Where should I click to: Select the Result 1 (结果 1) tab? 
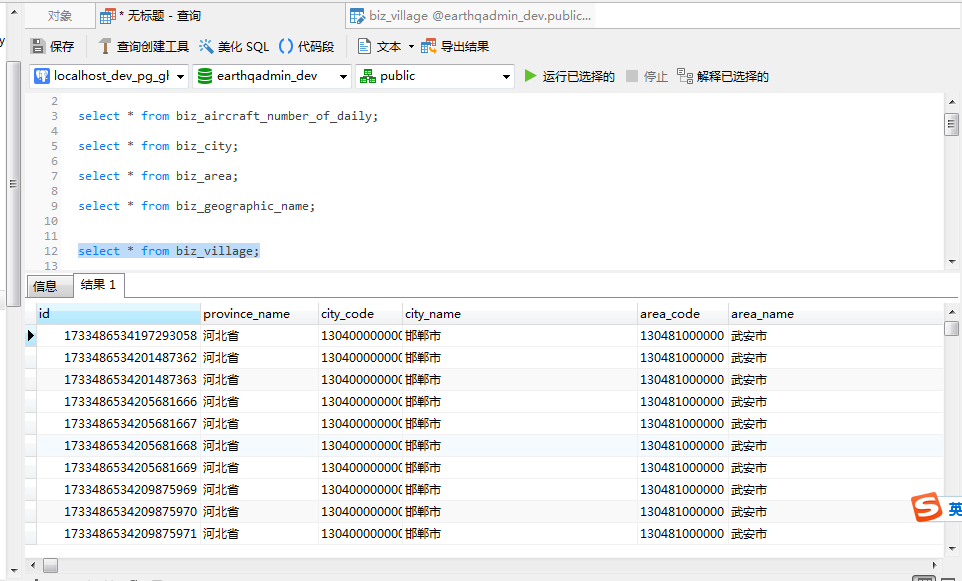98,285
